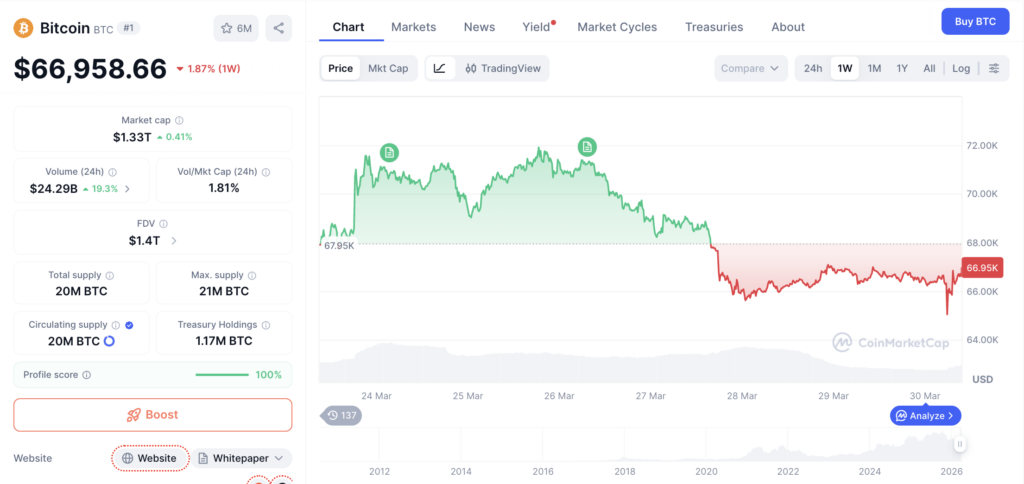
Task: Click info icon beside Profile score
Action: tap(87, 375)
